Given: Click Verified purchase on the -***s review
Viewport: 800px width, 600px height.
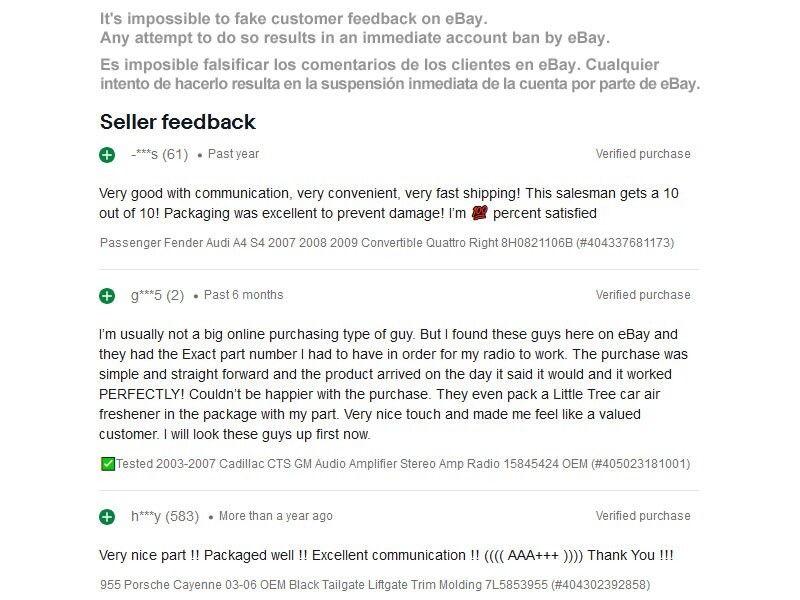Looking at the screenshot, I should click(x=643, y=154).
